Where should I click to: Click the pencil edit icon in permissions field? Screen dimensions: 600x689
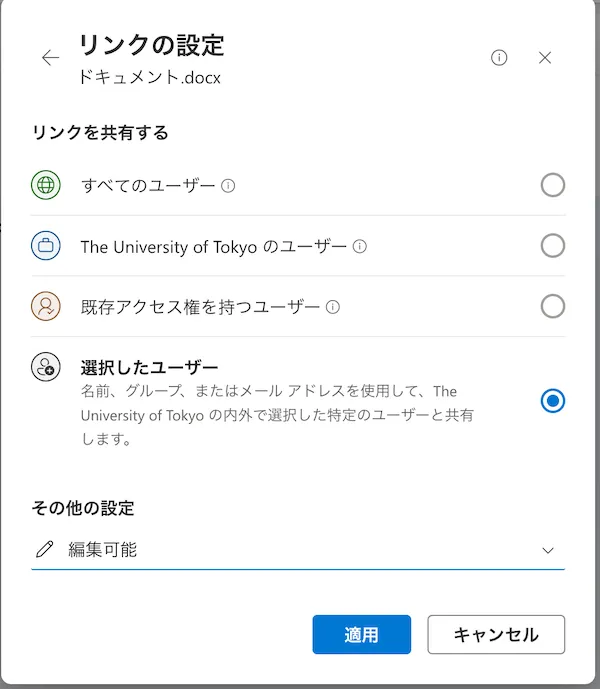pos(44,549)
